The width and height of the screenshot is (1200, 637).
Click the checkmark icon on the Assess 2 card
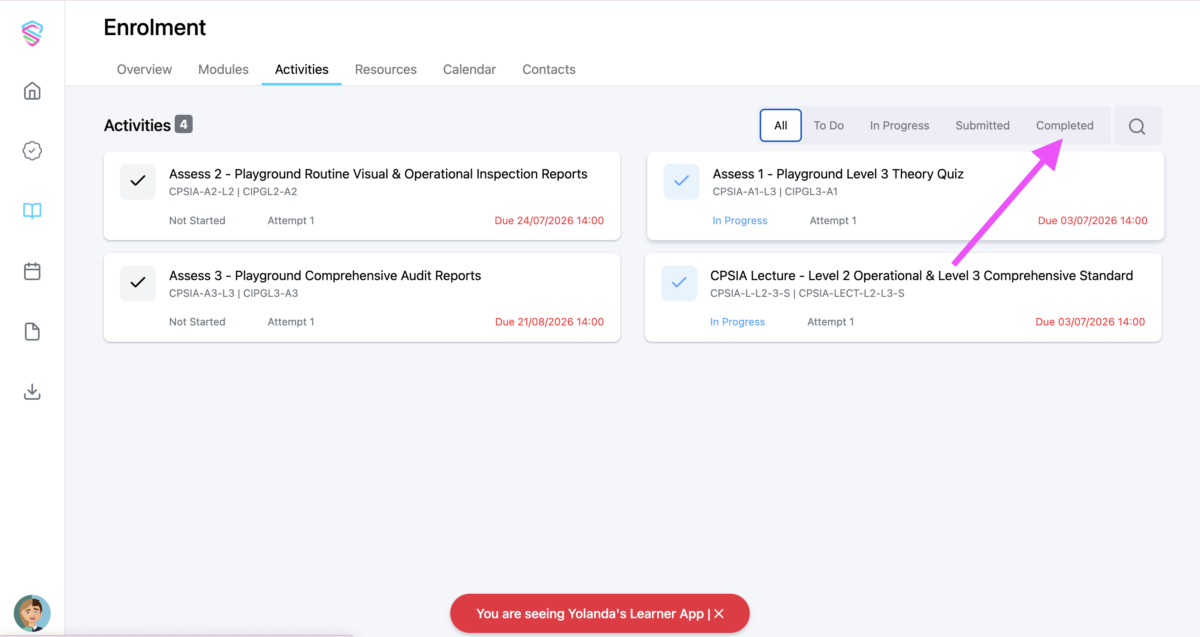coord(138,181)
